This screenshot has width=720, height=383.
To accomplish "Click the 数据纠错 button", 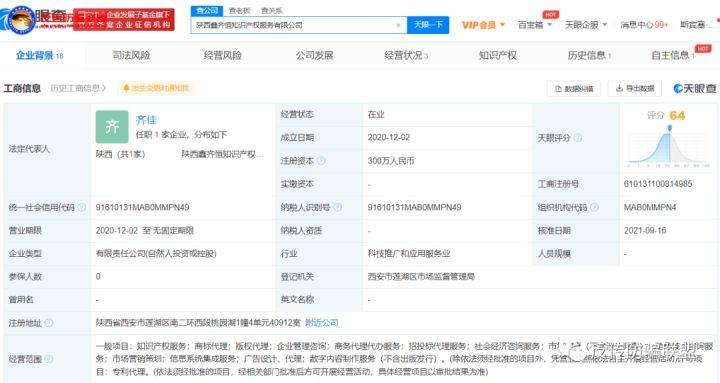I will tap(574, 89).
